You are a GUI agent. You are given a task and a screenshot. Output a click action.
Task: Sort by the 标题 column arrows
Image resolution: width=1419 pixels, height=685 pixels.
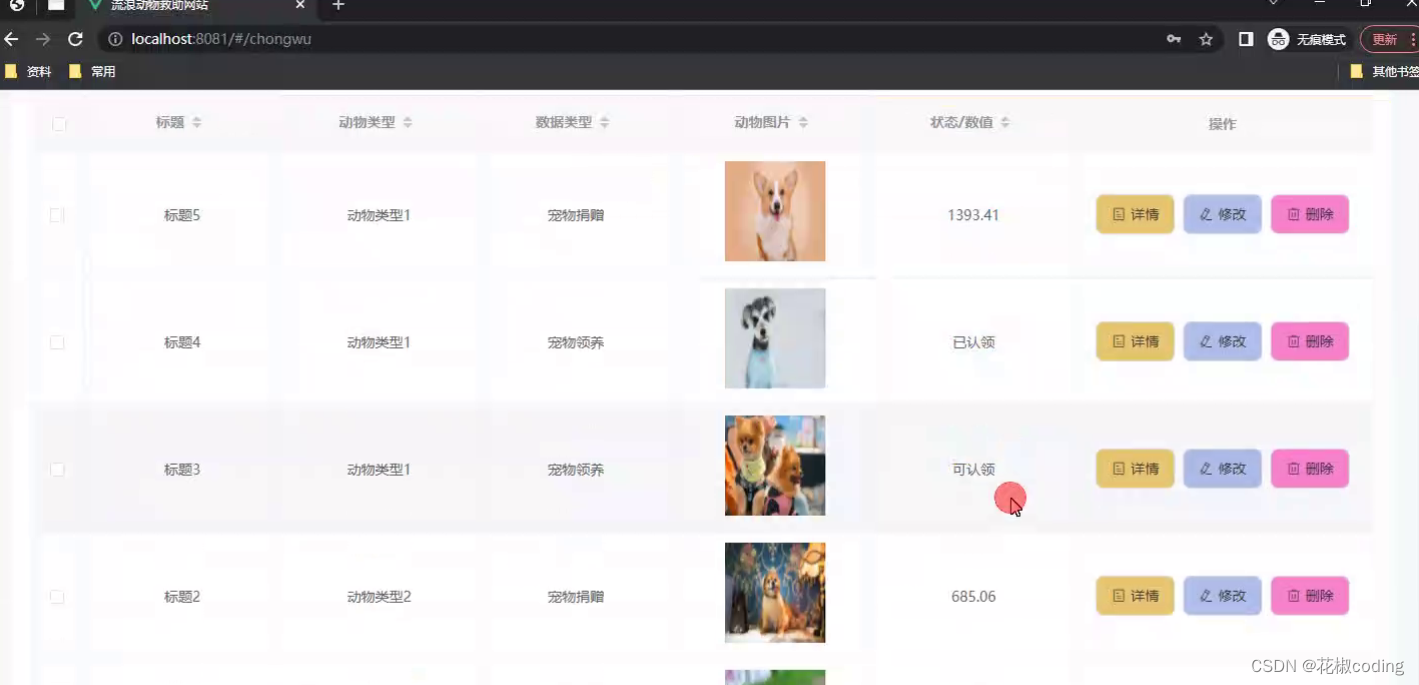[x=197, y=122]
